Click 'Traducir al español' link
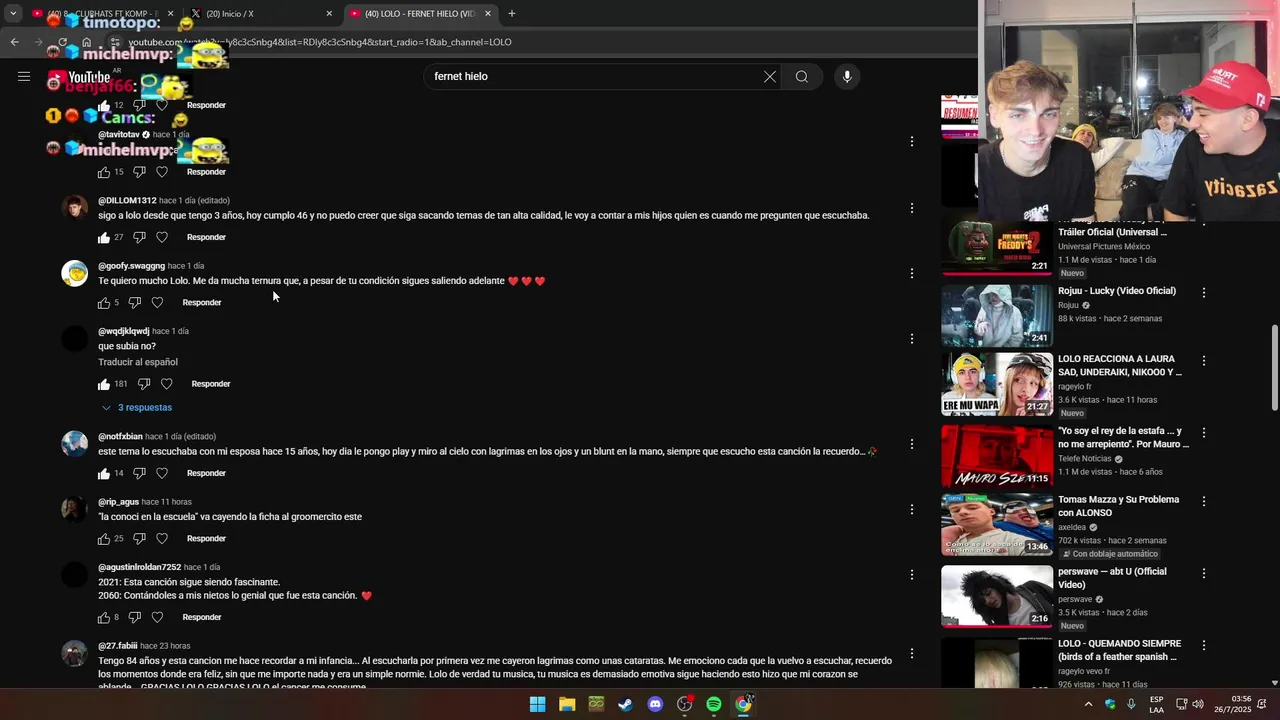The width and height of the screenshot is (1280, 720). (x=138, y=362)
